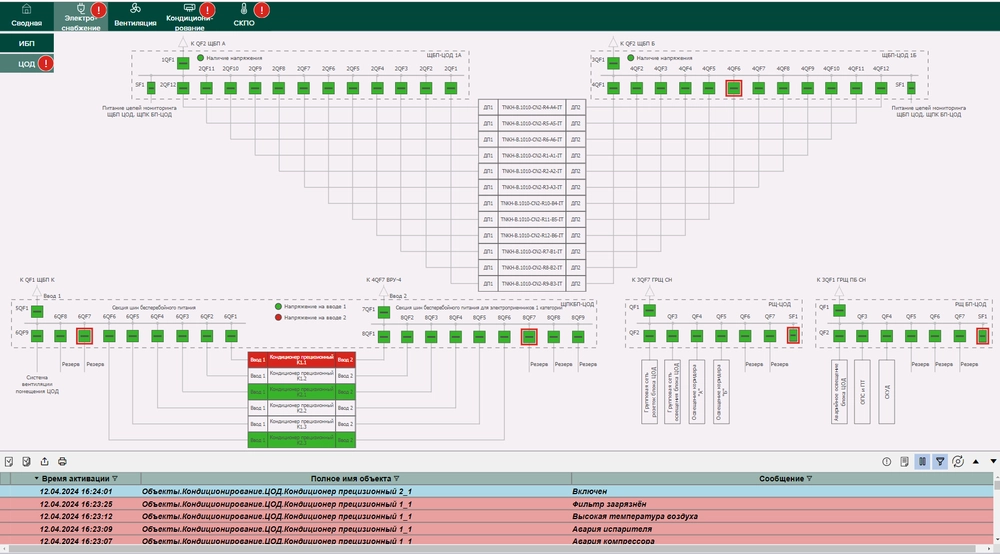
Task: Click the acknowledge-all checkmark icon in alarm toolbar
Action: tap(9, 461)
